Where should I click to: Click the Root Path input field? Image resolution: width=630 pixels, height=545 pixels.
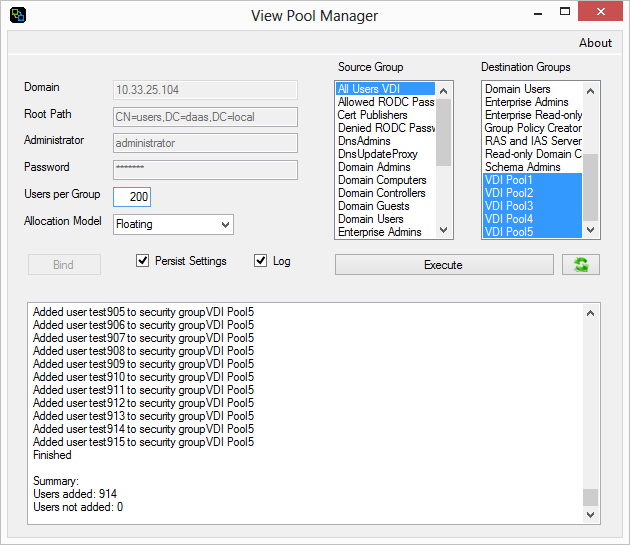tap(205, 117)
